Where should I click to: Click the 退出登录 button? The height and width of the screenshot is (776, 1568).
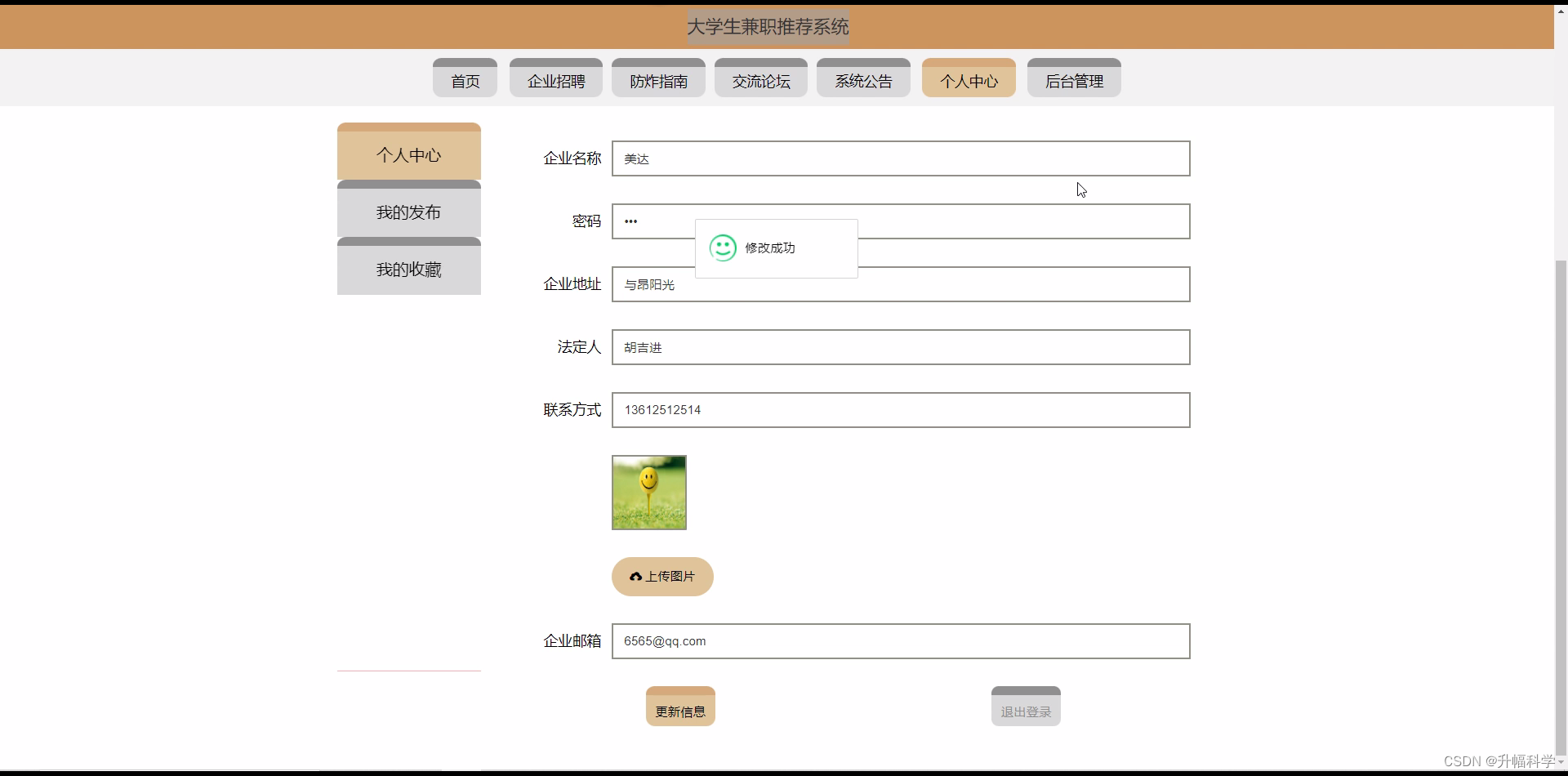coord(1025,706)
